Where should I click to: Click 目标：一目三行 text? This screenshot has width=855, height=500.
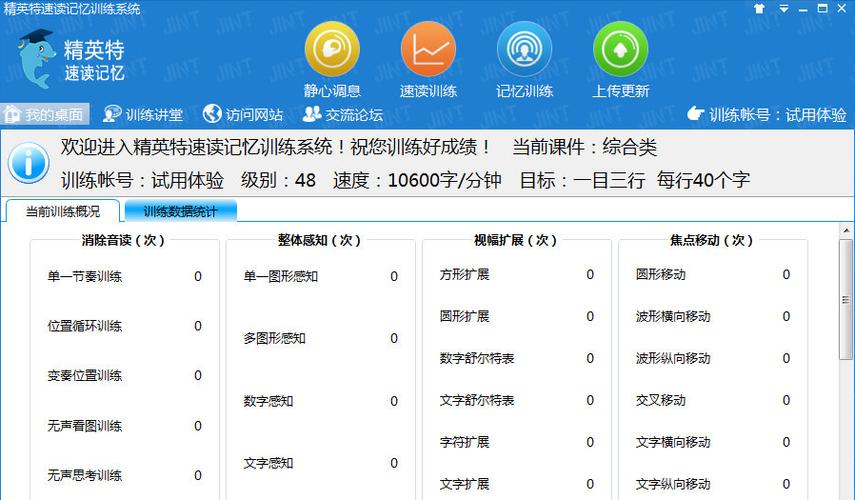point(582,180)
